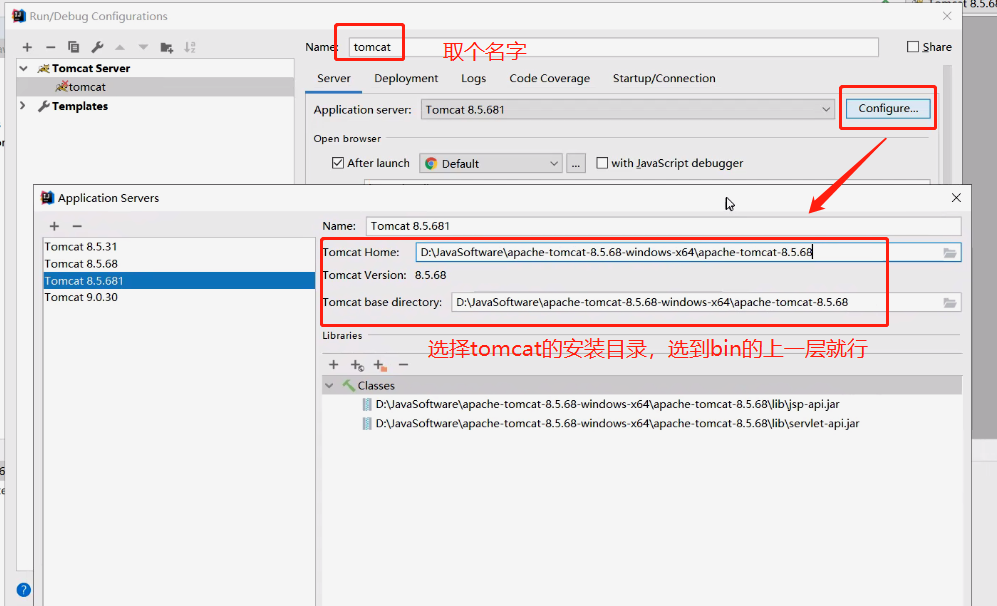Click the application server Name field
The width and height of the screenshot is (997, 606).
coord(663,226)
